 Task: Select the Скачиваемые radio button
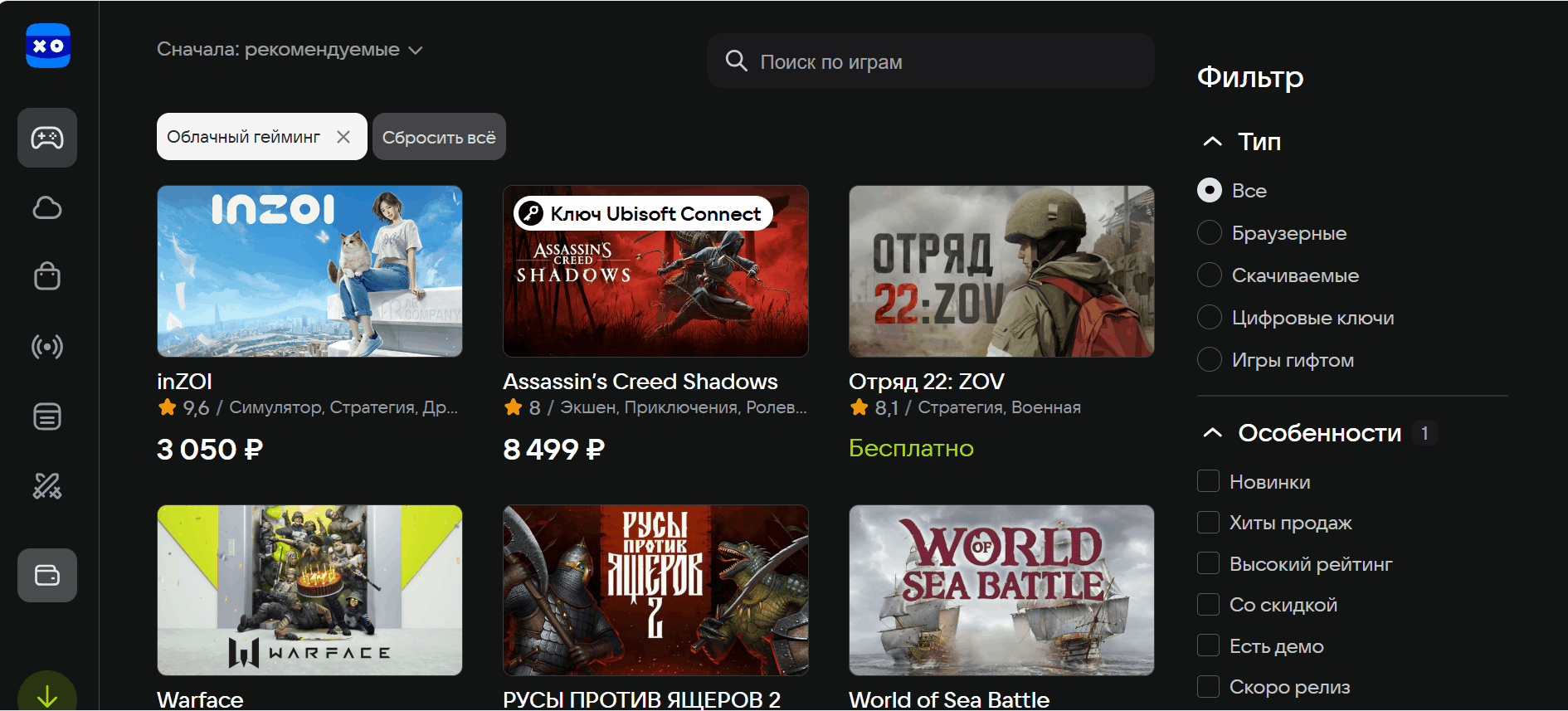[1210, 275]
